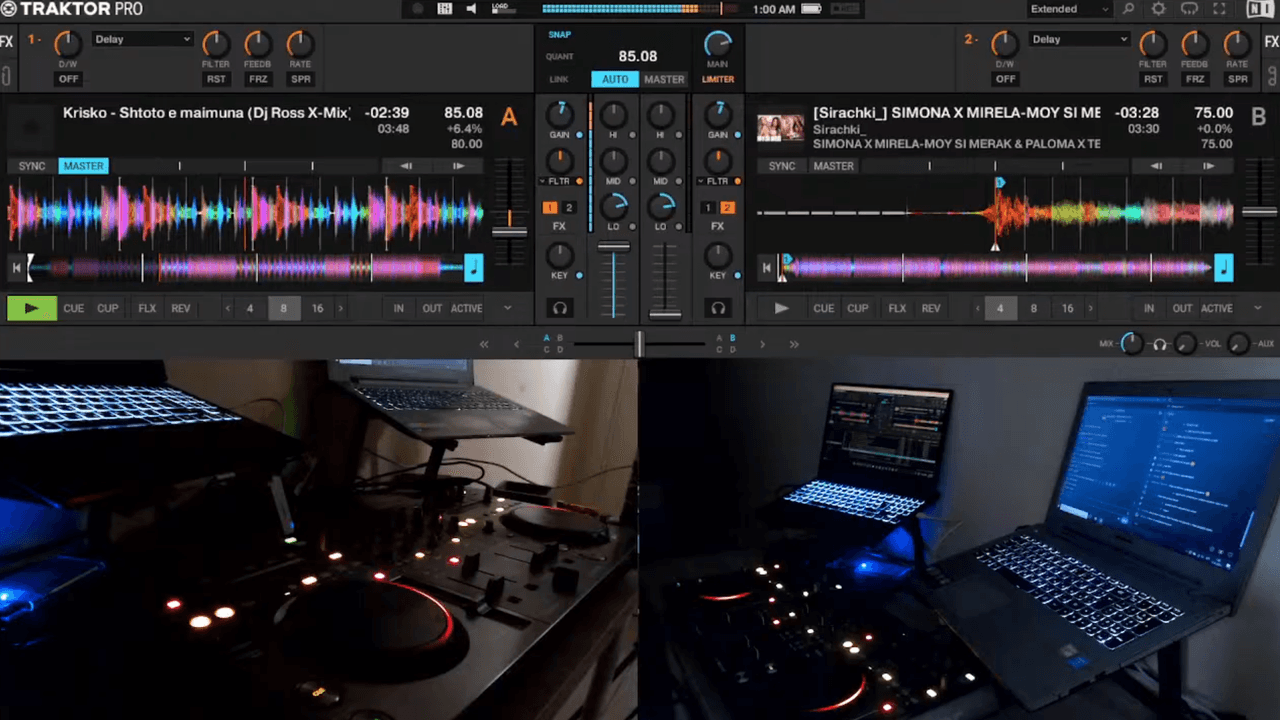The width and height of the screenshot is (1280, 720).
Task: Toggle the speech bubble icon in header
Action: point(1189,9)
